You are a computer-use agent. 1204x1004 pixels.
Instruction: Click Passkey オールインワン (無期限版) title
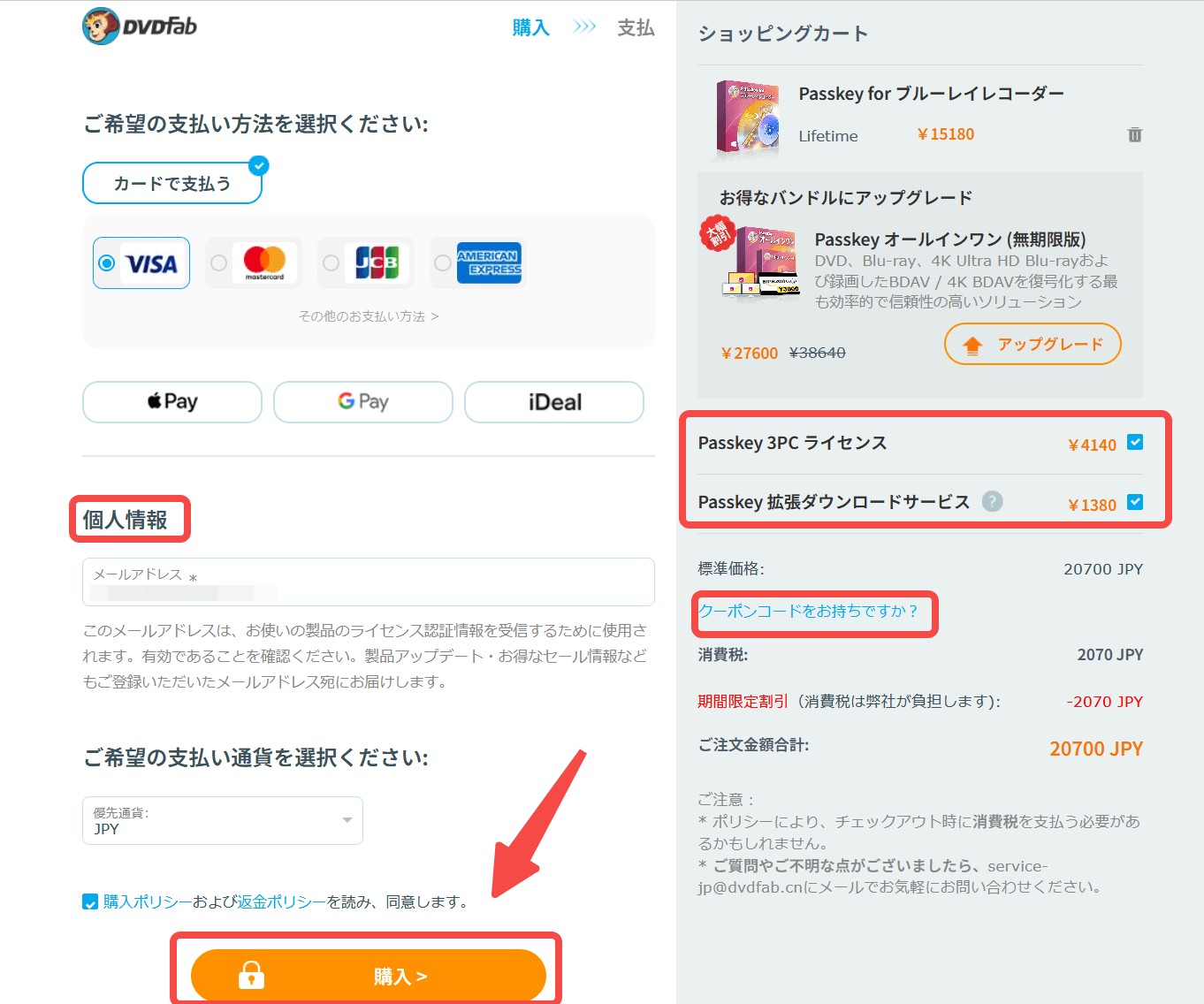pos(950,240)
